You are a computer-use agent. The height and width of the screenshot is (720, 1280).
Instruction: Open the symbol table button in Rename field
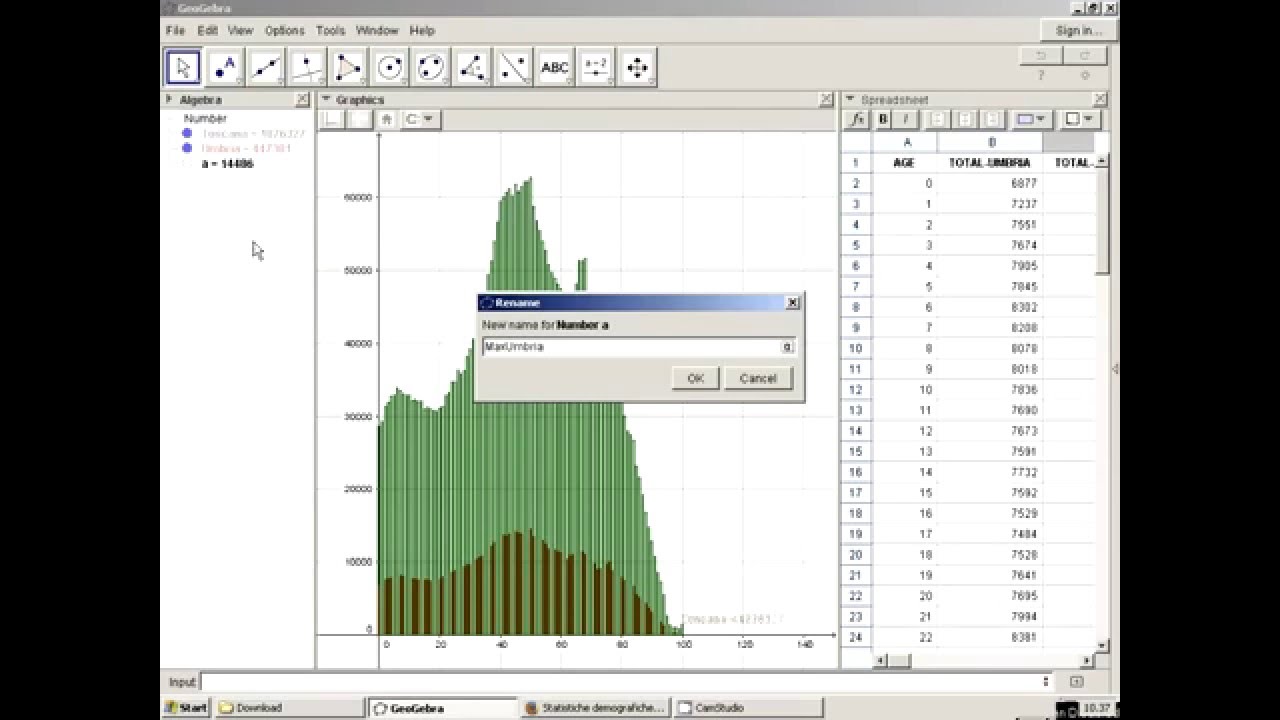click(x=787, y=347)
